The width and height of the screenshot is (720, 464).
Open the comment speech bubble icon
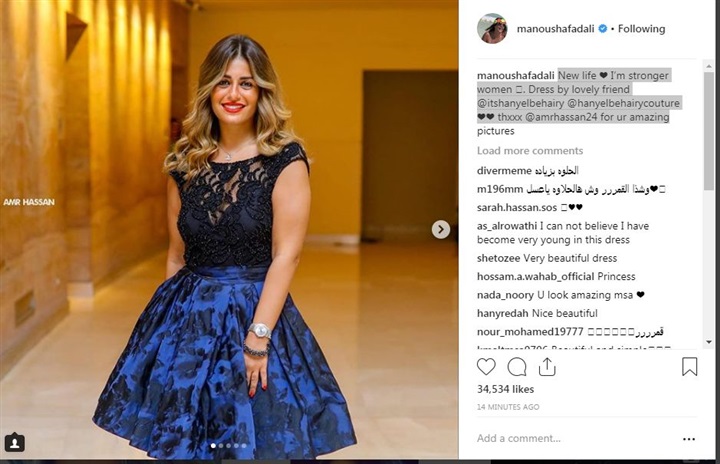pos(517,367)
